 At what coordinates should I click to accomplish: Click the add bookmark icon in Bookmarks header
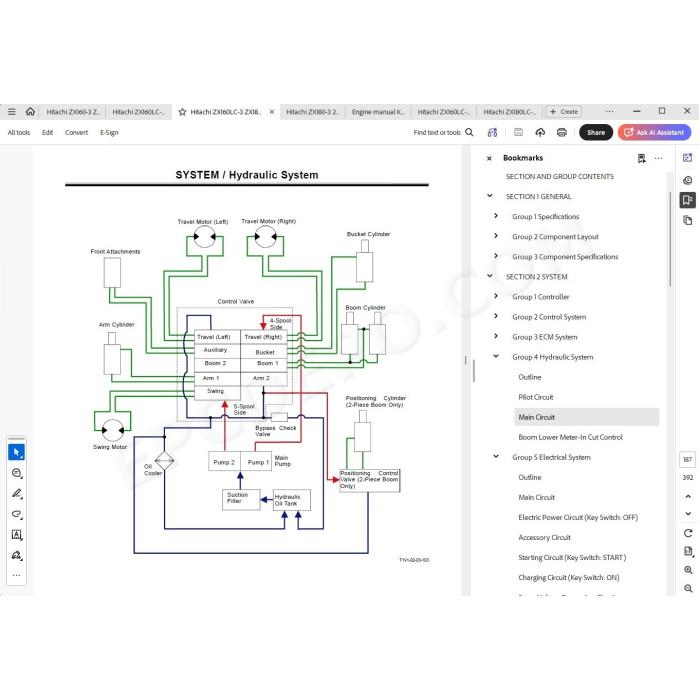642,158
